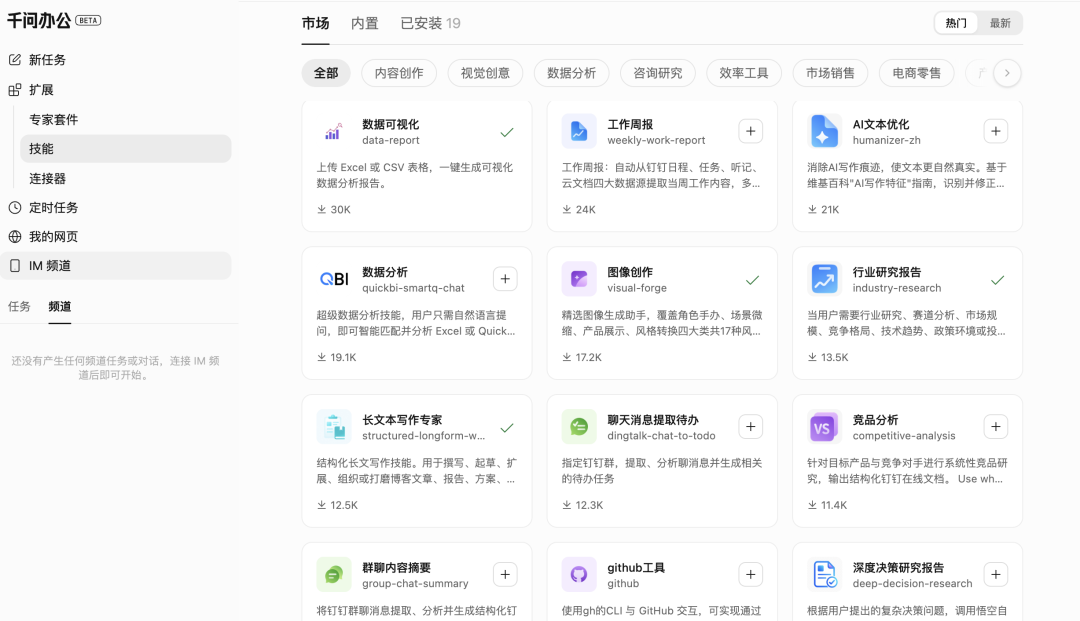Screen dimensions: 1080x621
Task: Open the 群聊内容摘要 icon
Action: click(333, 575)
